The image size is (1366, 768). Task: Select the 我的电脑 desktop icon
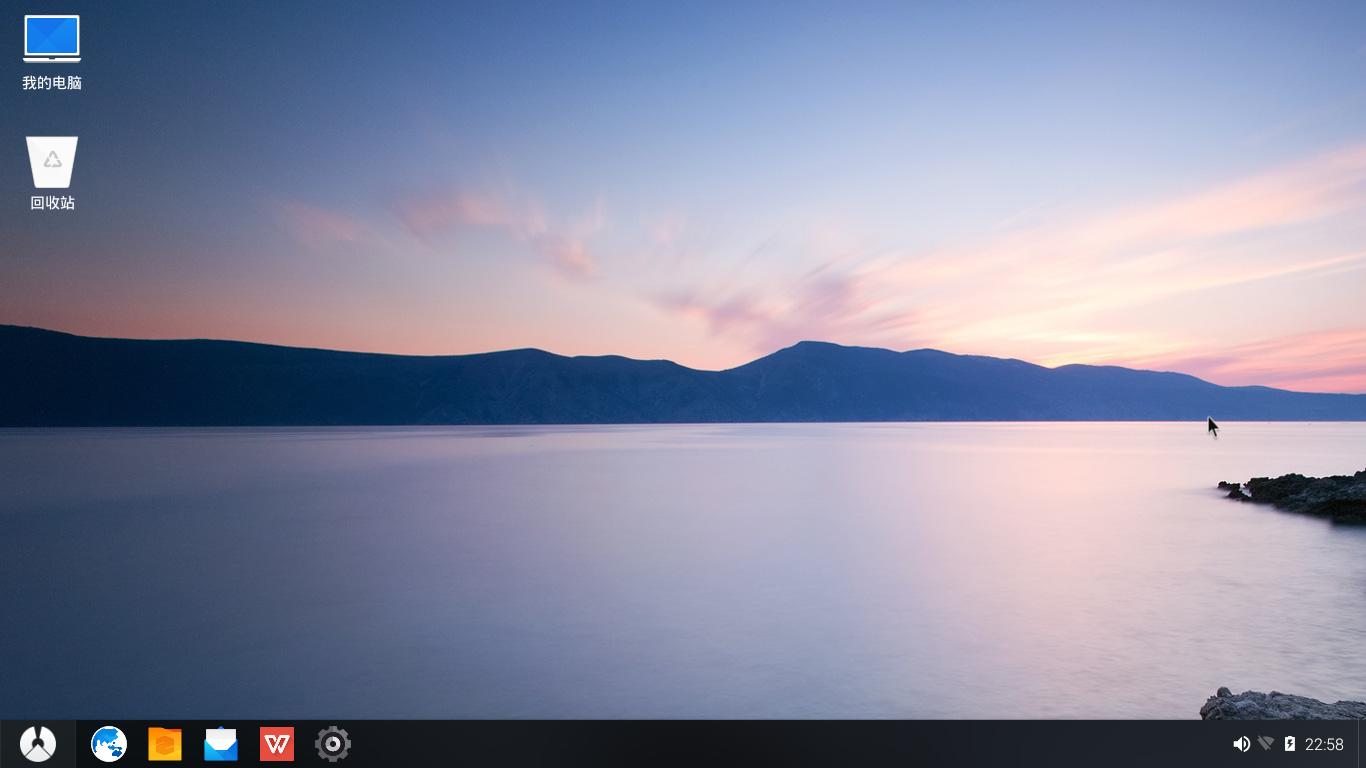[x=52, y=39]
